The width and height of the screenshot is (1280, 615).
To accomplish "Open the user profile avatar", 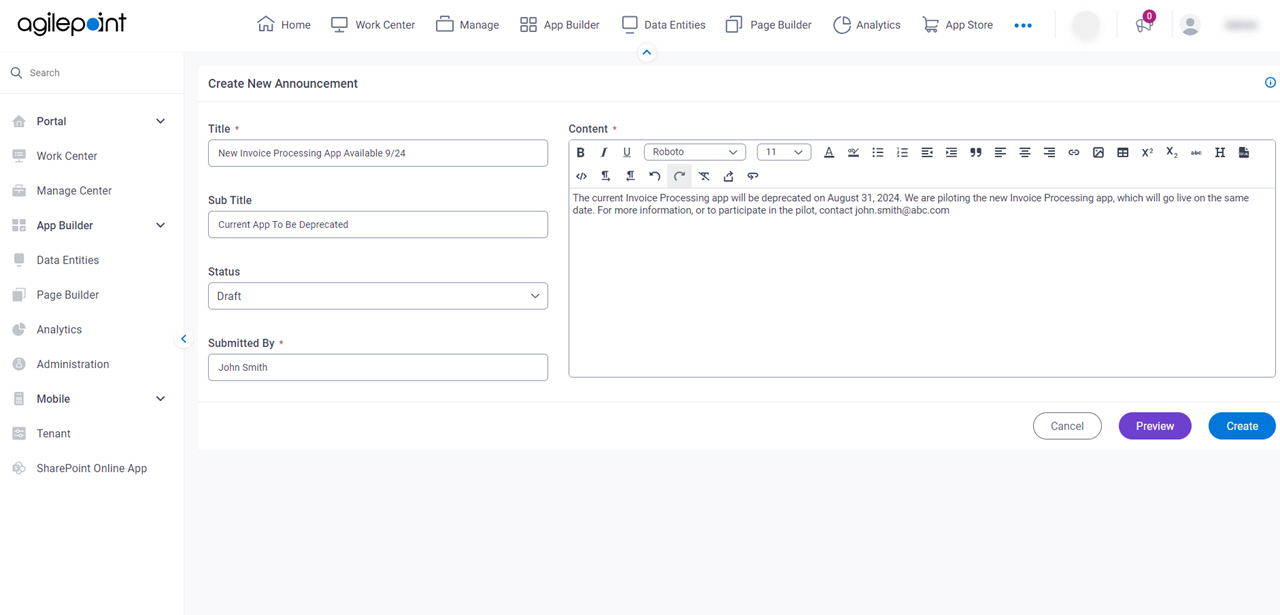I will (1190, 25).
